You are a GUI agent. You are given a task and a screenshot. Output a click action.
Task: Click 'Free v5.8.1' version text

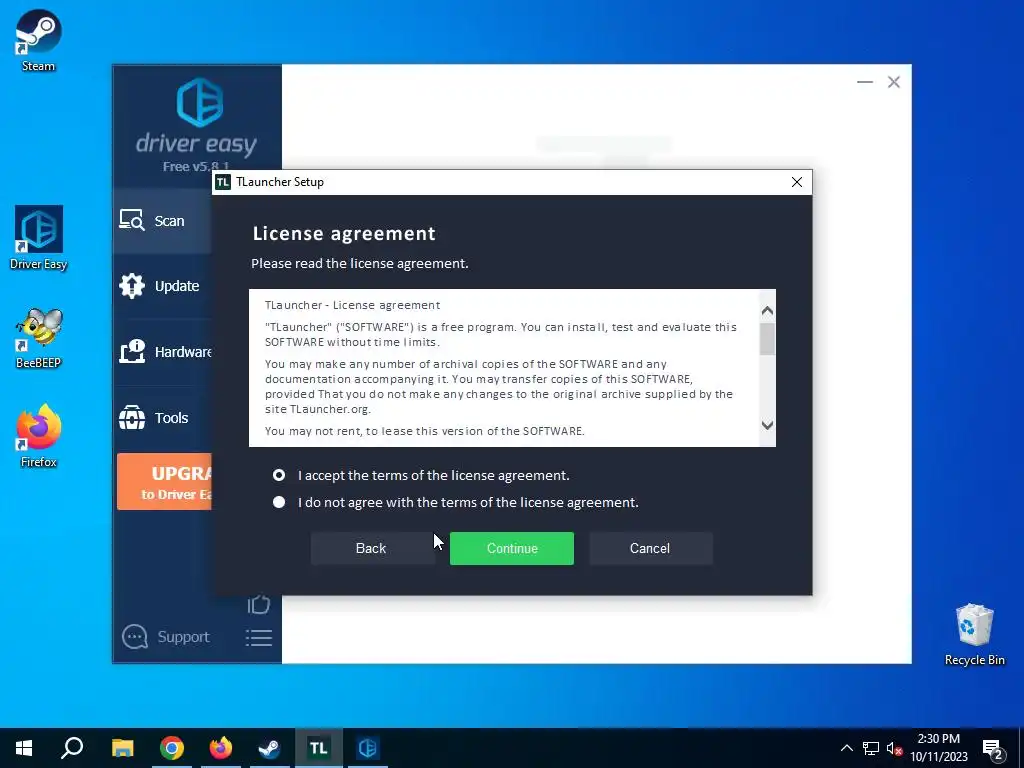coord(196,167)
